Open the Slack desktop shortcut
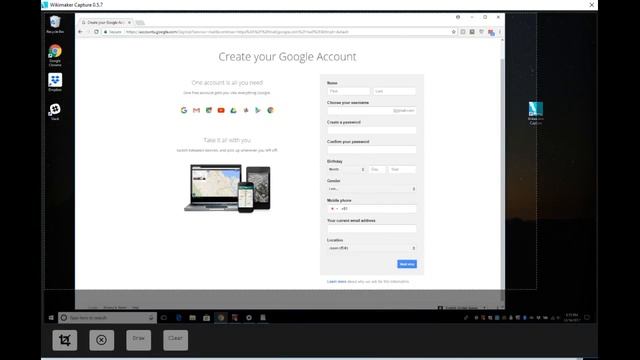Screen dimensions: 640x360 [x=55, y=111]
